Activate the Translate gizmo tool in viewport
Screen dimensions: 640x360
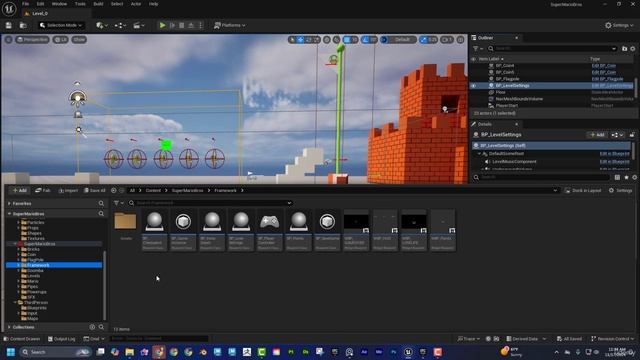301,40
